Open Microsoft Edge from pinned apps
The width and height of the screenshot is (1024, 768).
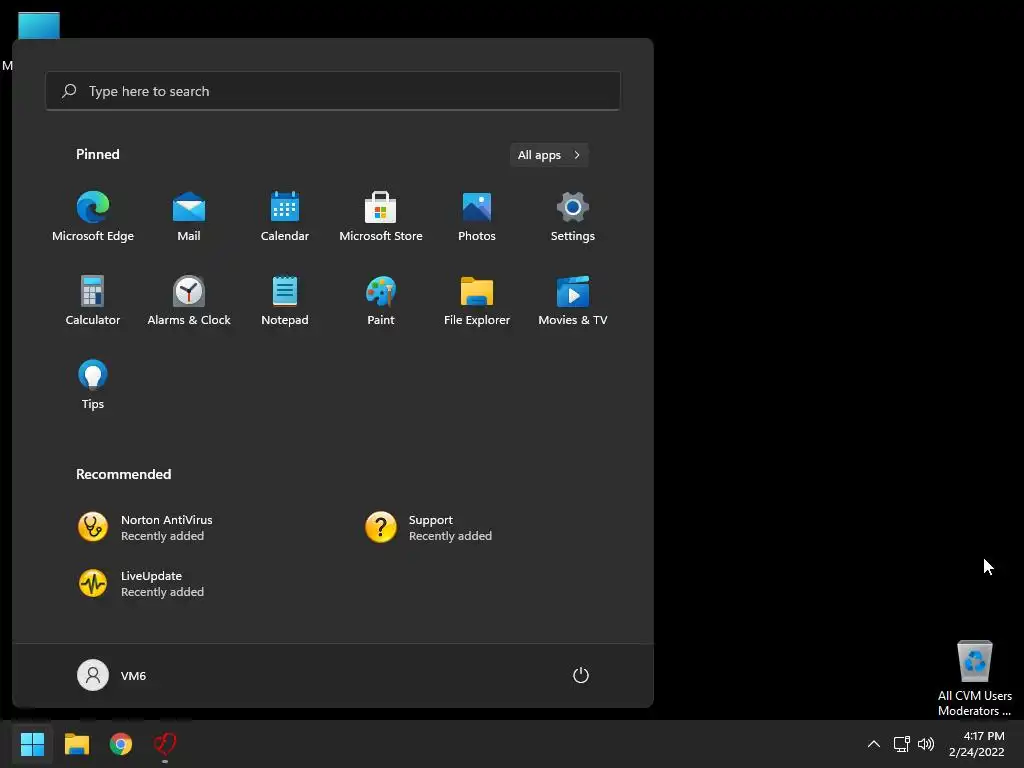(93, 217)
